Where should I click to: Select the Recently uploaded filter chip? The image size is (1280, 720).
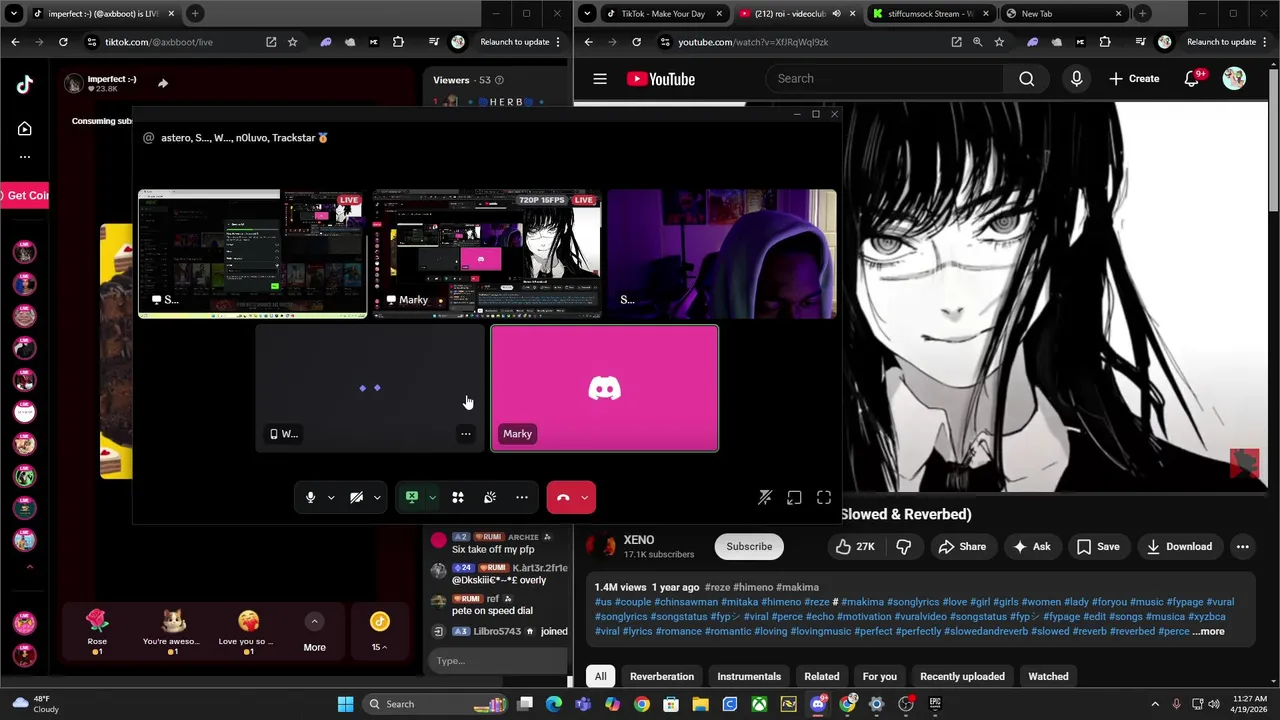962,677
